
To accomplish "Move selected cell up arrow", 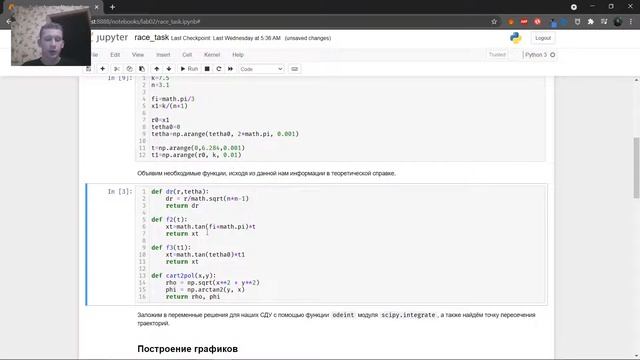I will 156,69.
